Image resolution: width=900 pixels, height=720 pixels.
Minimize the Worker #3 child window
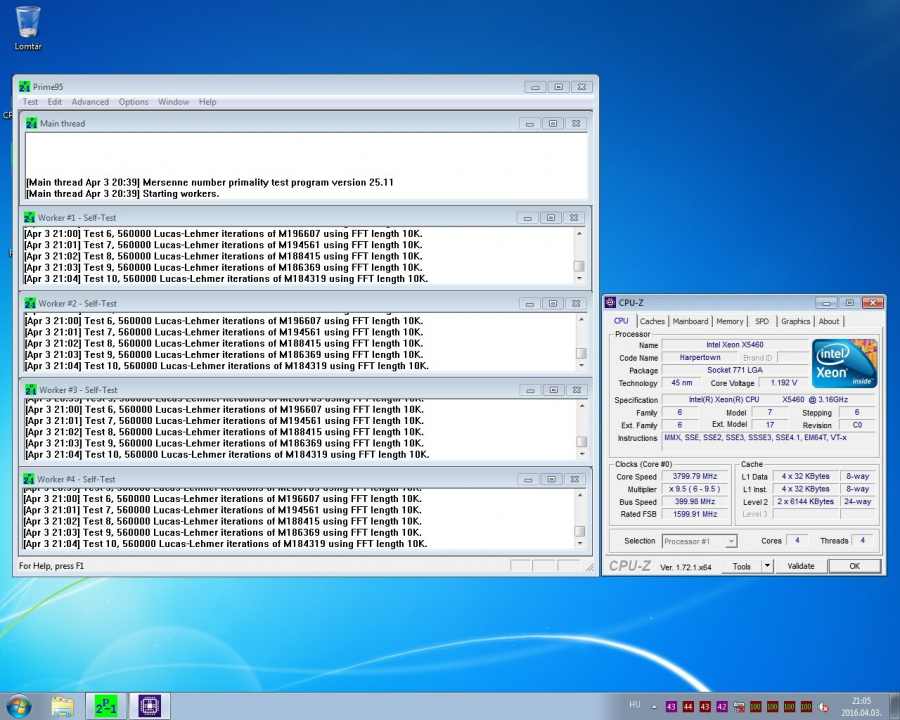pos(530,390)
